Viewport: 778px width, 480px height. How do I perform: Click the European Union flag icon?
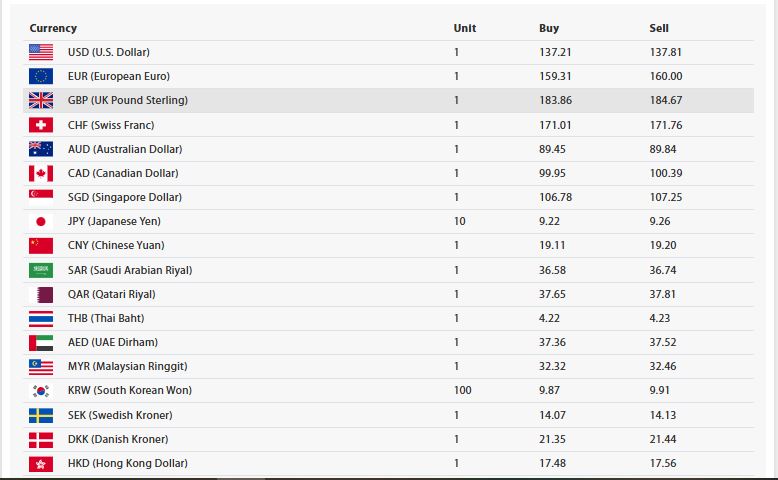(41, 76)
